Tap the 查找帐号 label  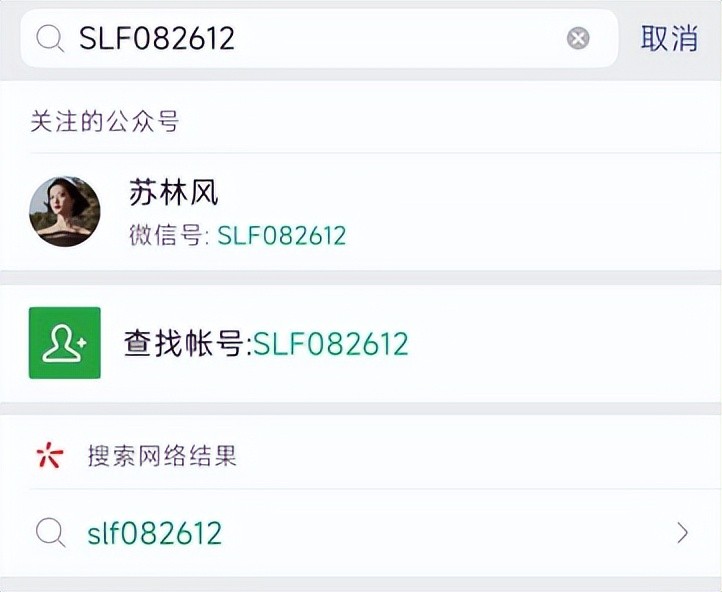(184, 344)
